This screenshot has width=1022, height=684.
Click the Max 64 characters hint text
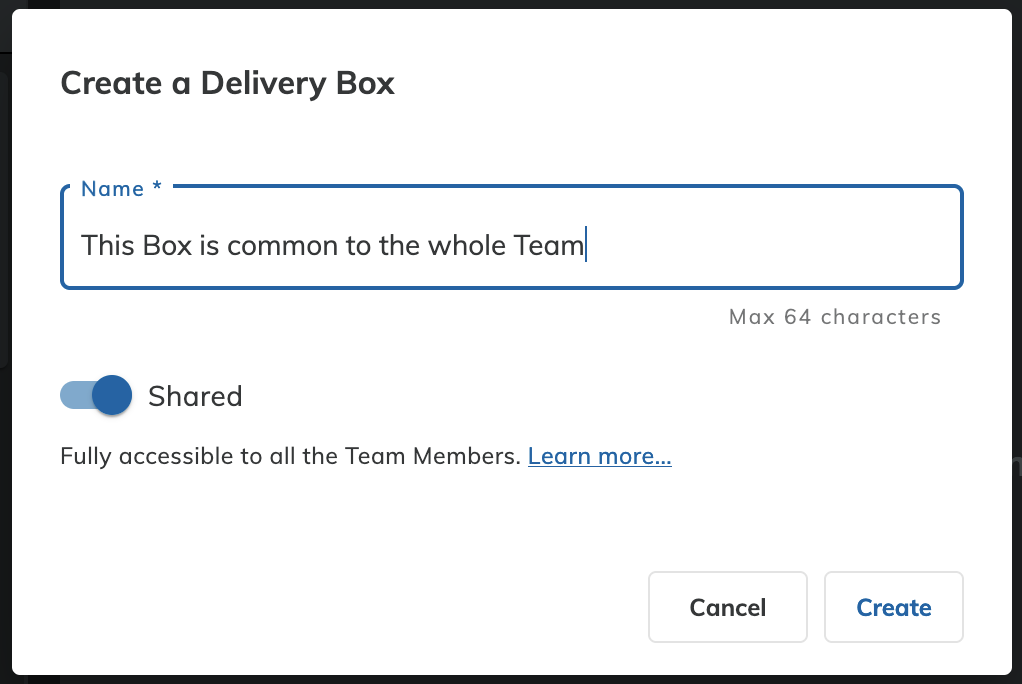coord(835,317)
